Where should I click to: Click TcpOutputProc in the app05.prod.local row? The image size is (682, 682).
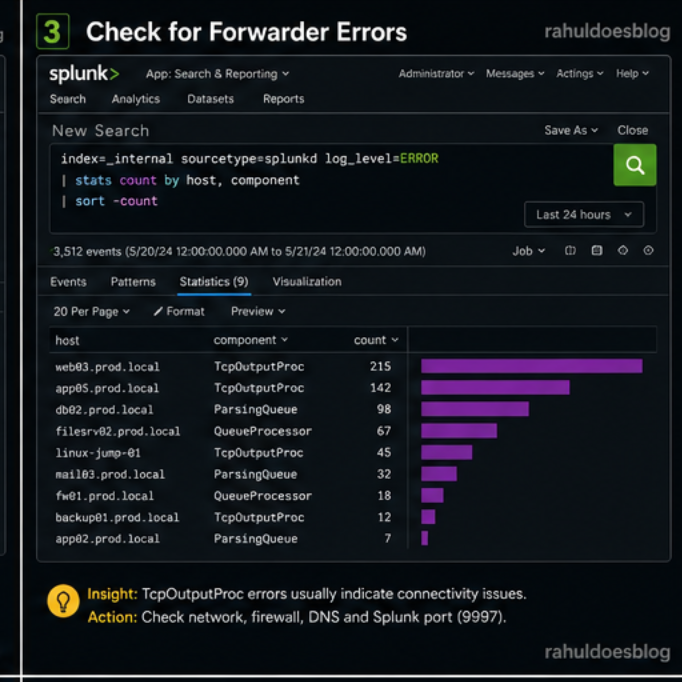click(x=259, y=388)
